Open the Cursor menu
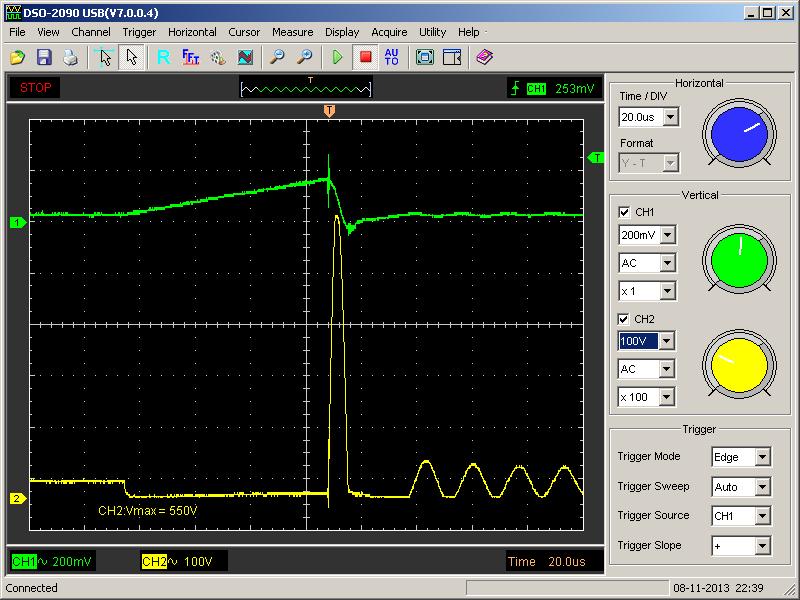 click(244, 32)
